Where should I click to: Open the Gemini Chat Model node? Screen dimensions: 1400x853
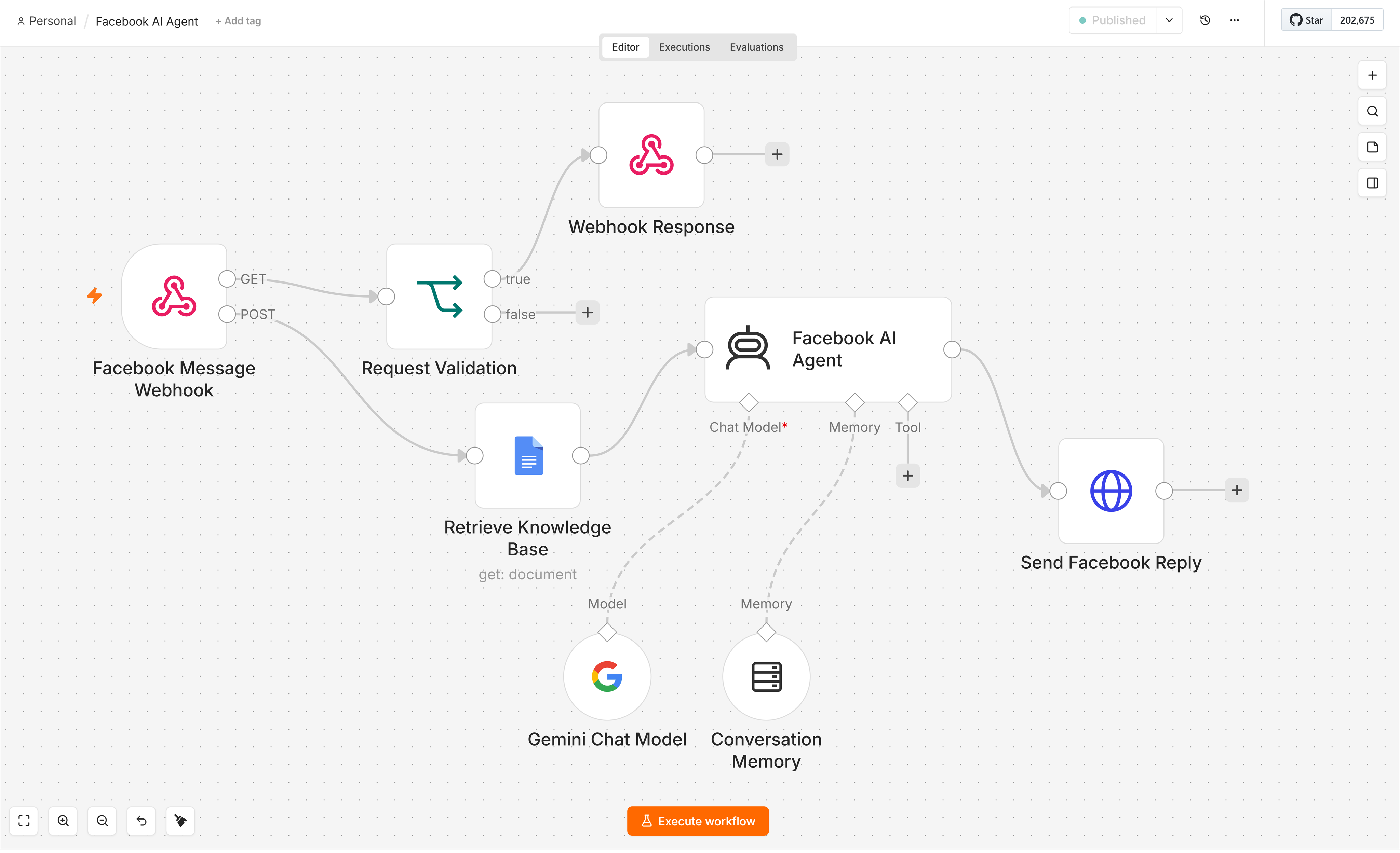click(x=607, y=676)
